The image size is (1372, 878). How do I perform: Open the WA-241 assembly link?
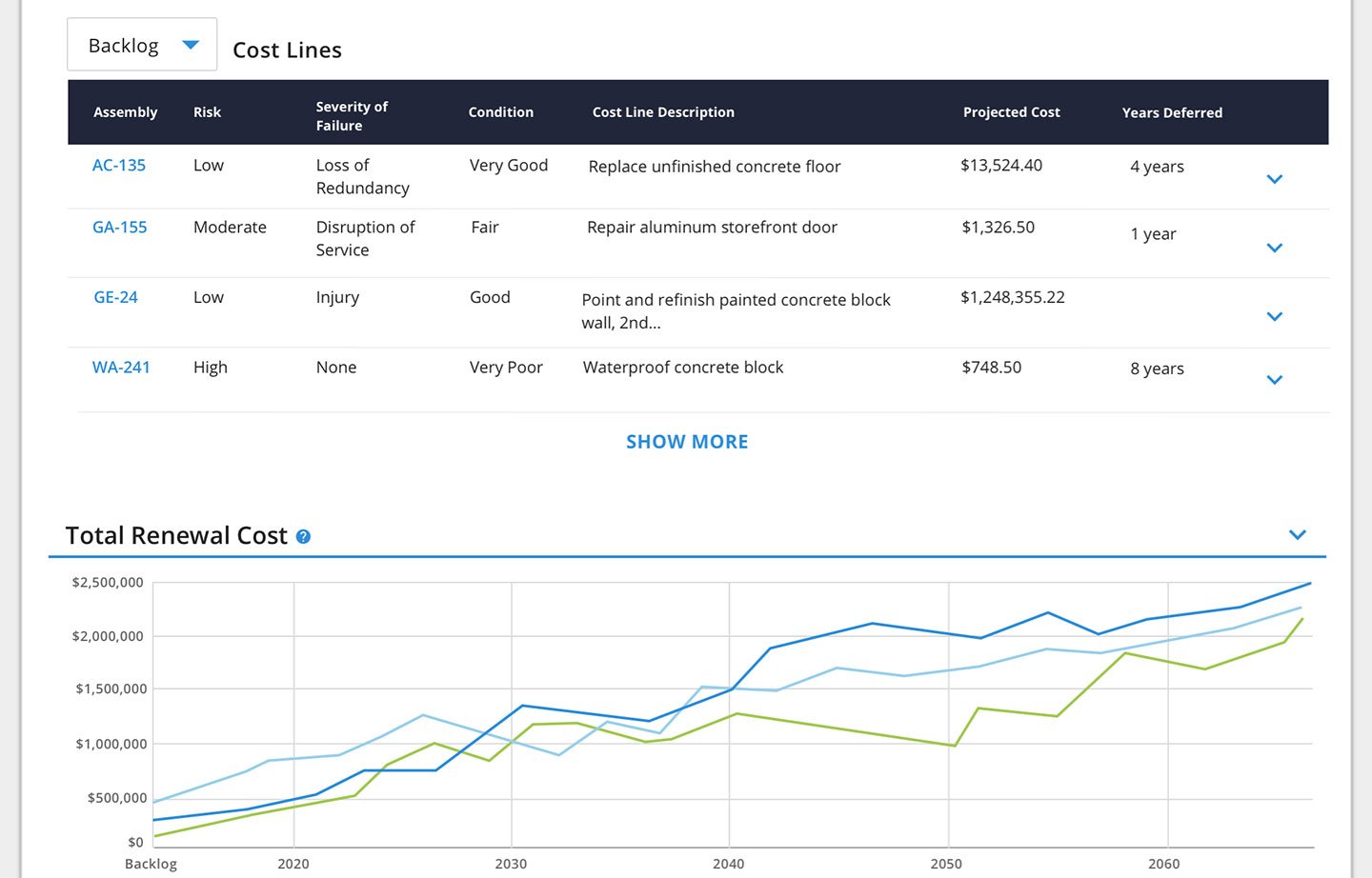pos(121,368)
